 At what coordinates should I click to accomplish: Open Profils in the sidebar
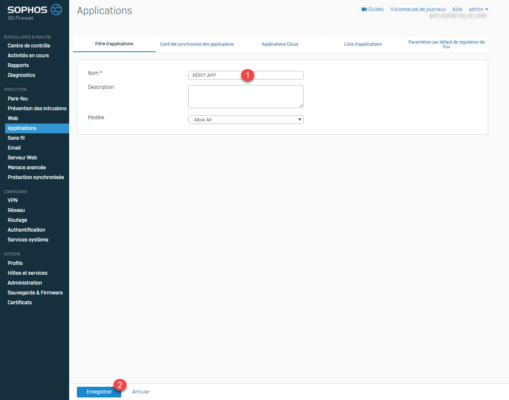[x=15, y=263]
